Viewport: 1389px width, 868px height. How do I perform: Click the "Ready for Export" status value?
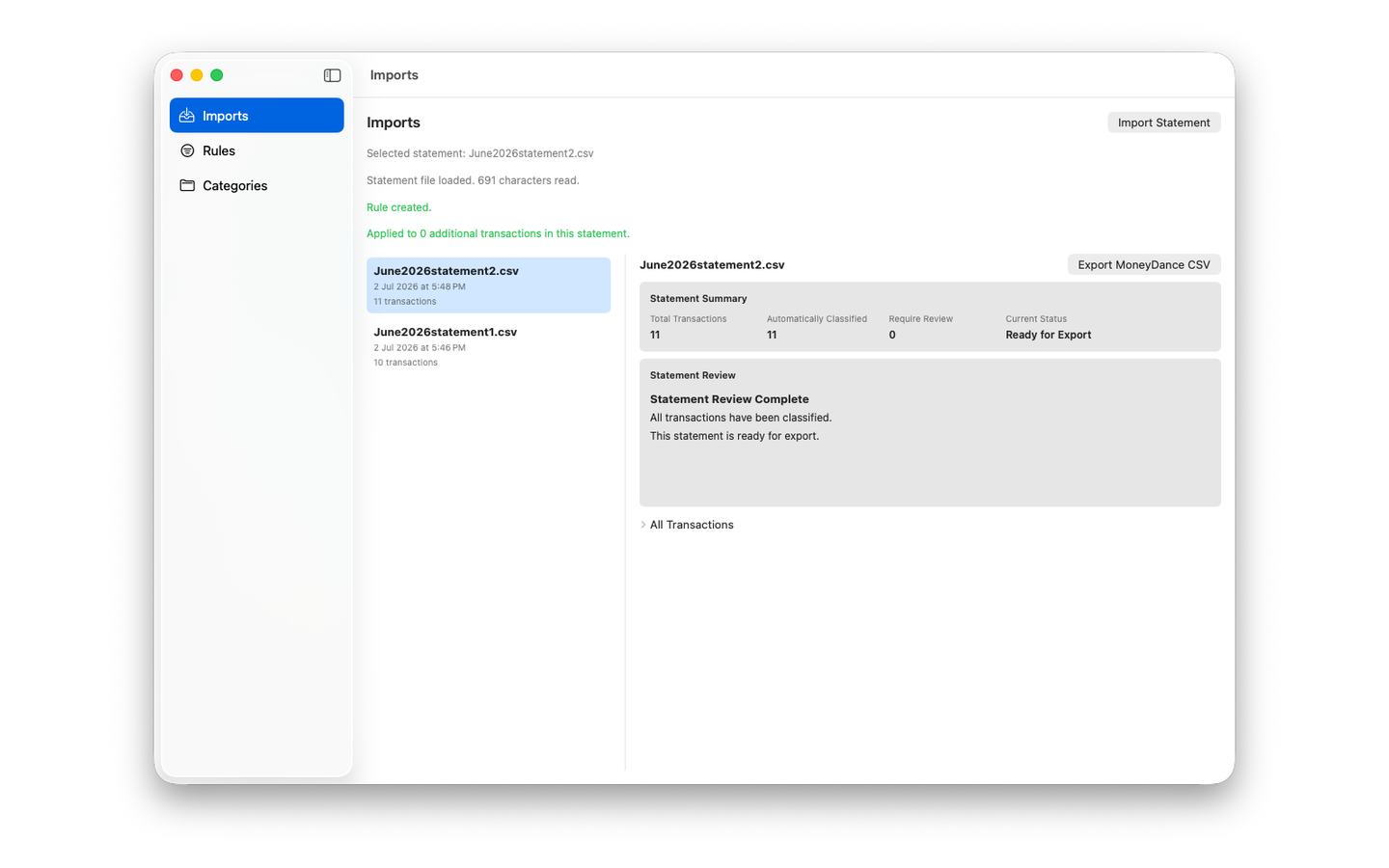click(1049, 335)
